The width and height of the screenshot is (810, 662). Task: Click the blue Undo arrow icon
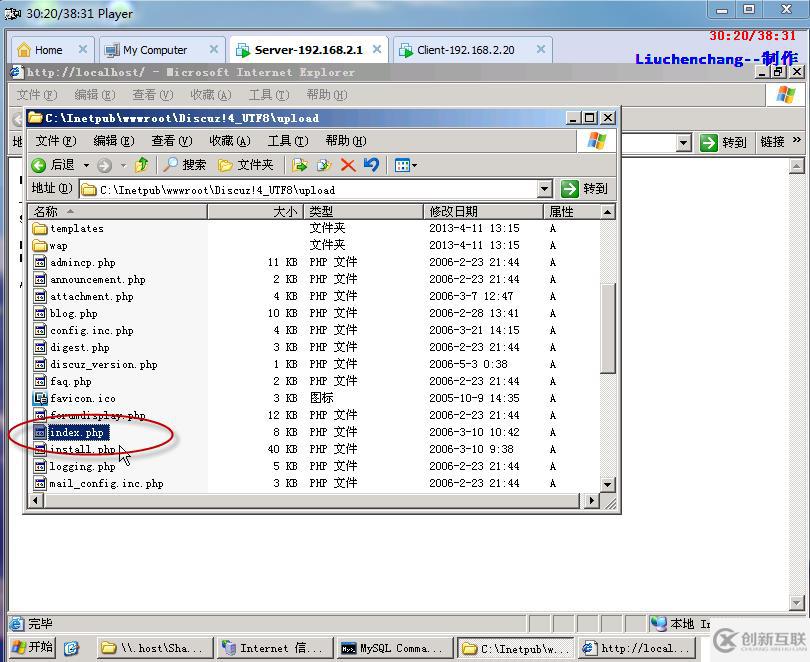pos(371,165)
